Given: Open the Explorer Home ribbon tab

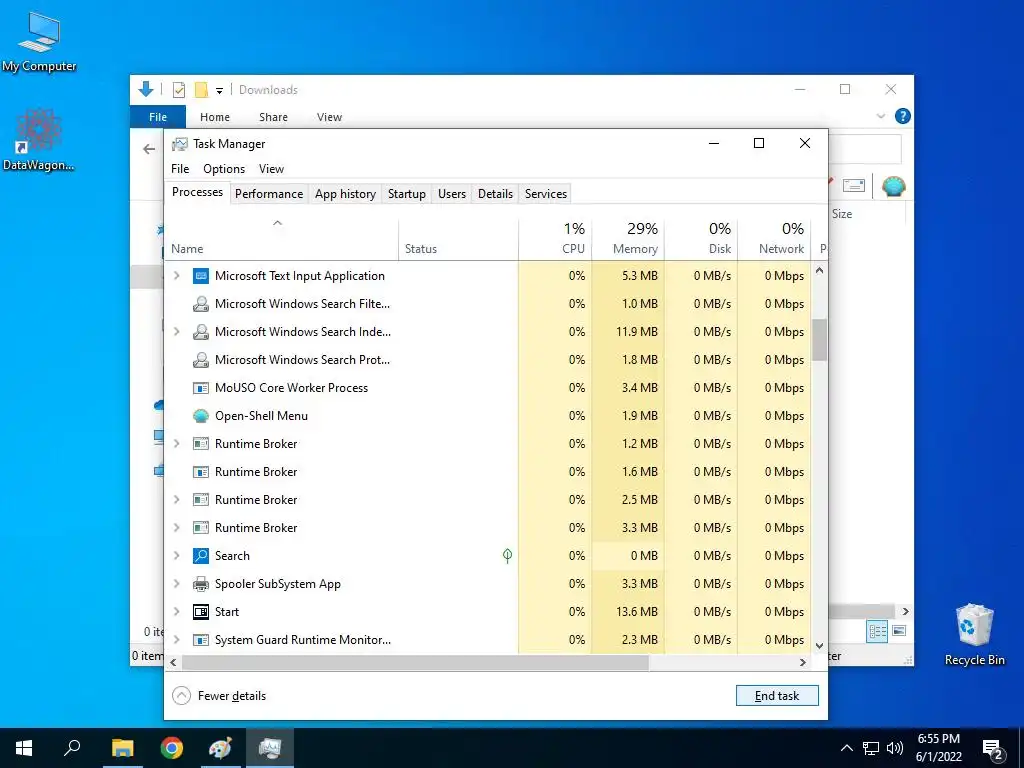Looking at the screenshot, I should (215, 117).
